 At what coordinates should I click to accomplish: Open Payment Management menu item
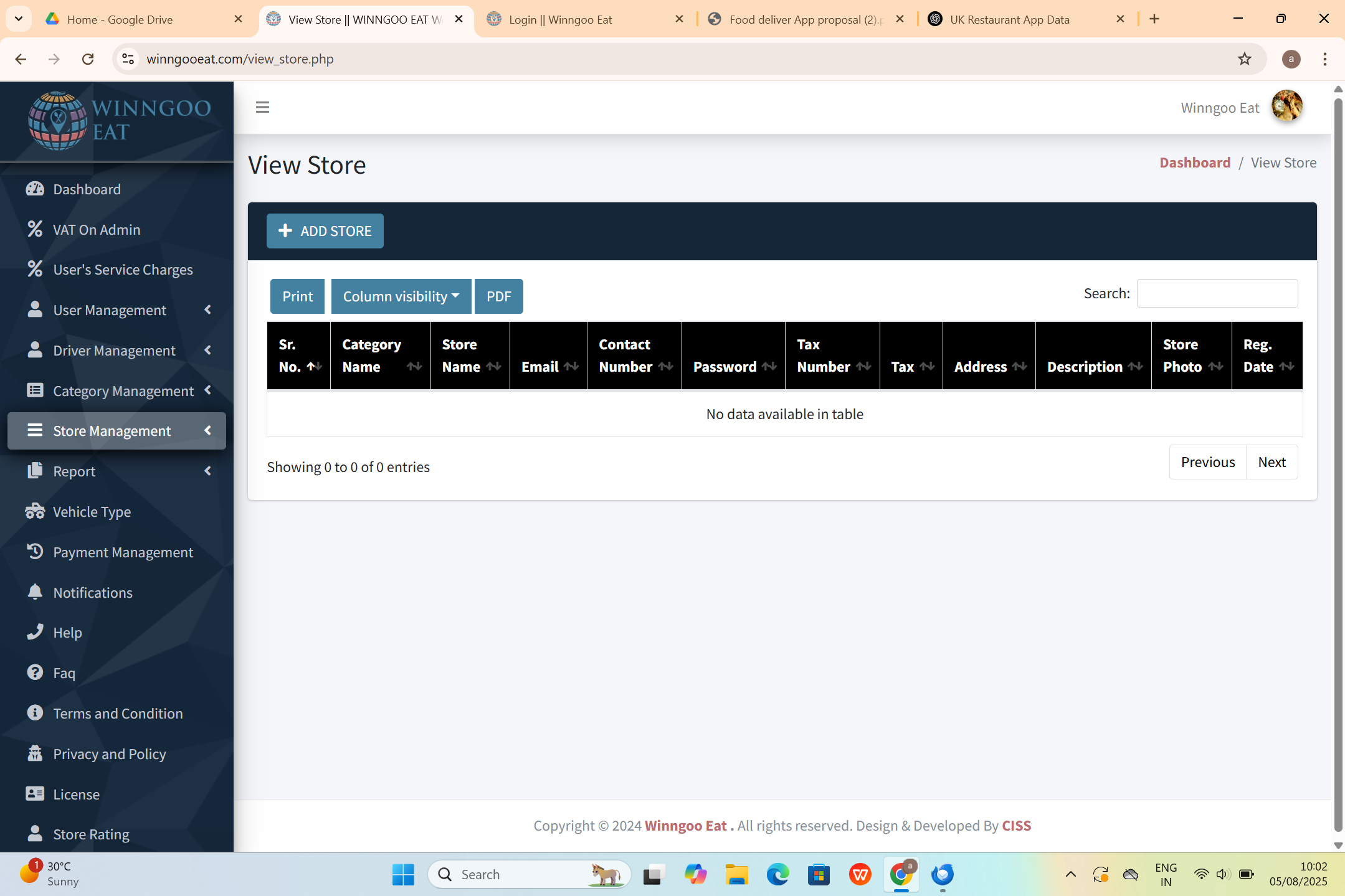coord(123,552)
